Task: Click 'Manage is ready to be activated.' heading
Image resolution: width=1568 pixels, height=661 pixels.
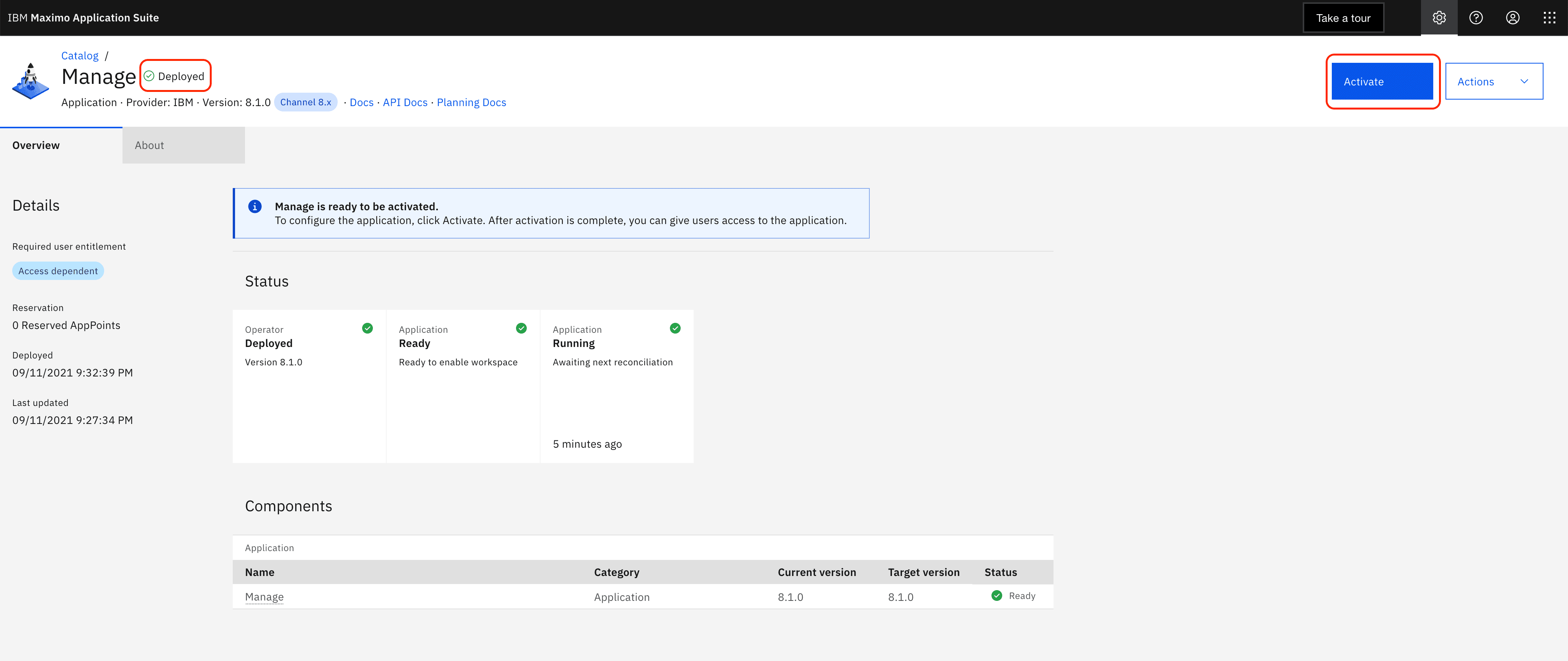Action: [357, 206]
